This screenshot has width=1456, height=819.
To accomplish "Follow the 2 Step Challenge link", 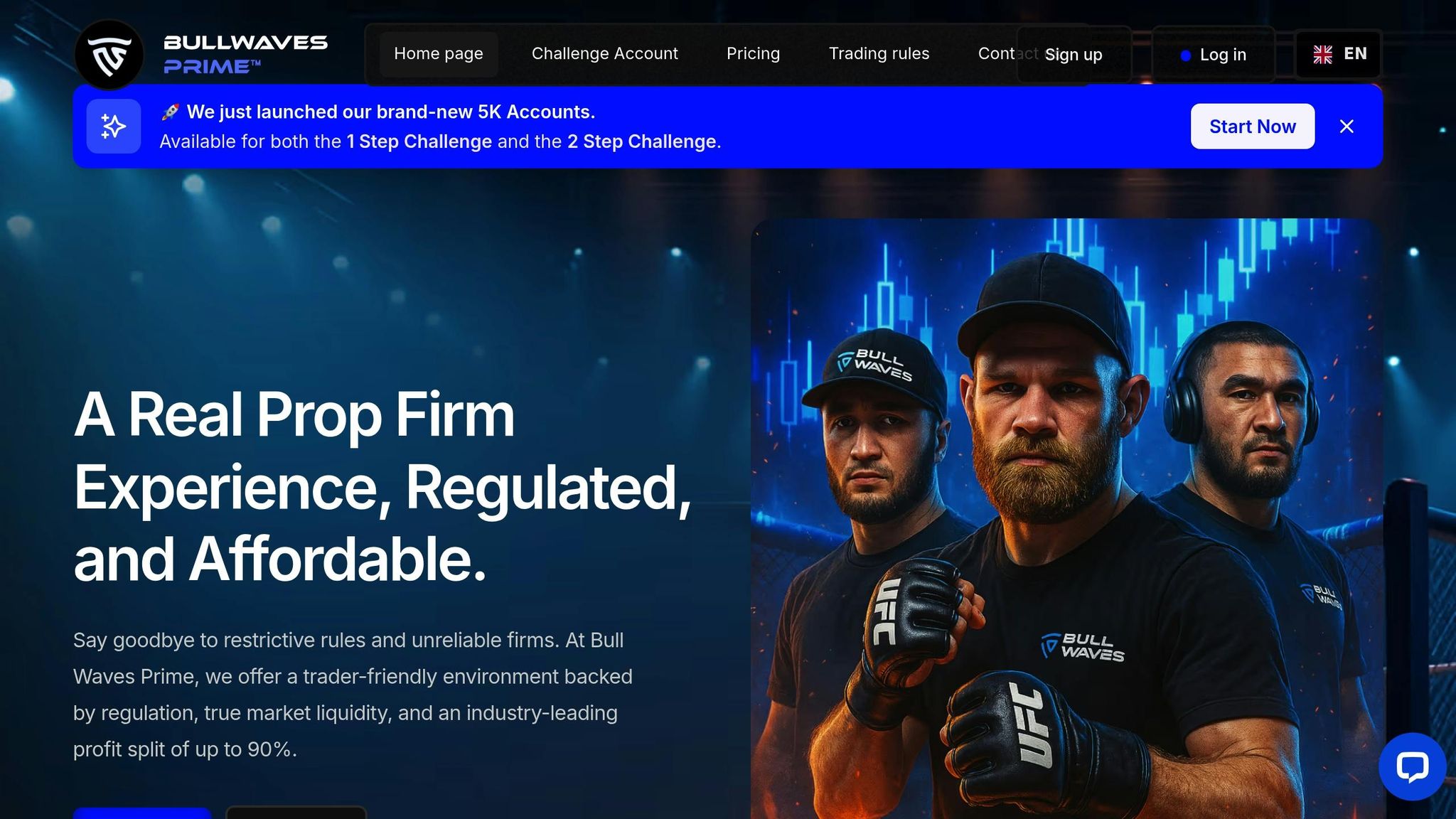I will [641, 141].
